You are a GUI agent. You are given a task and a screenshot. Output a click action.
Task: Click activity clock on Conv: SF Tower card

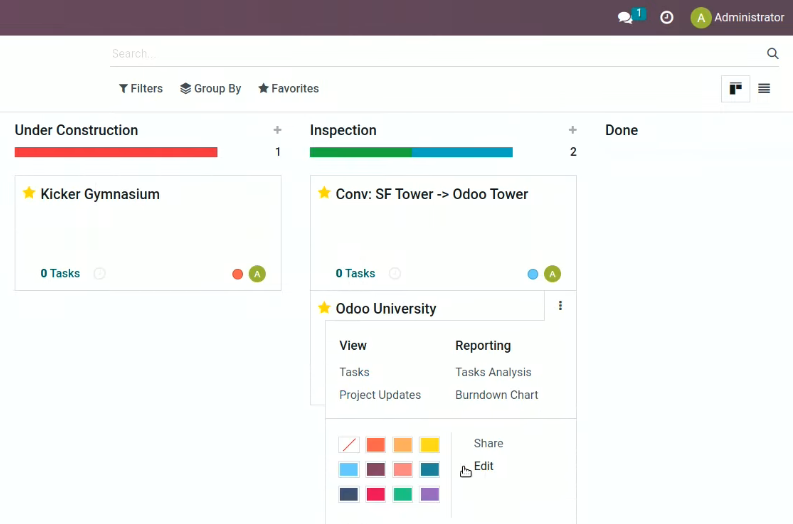click(x=395, y=274)
